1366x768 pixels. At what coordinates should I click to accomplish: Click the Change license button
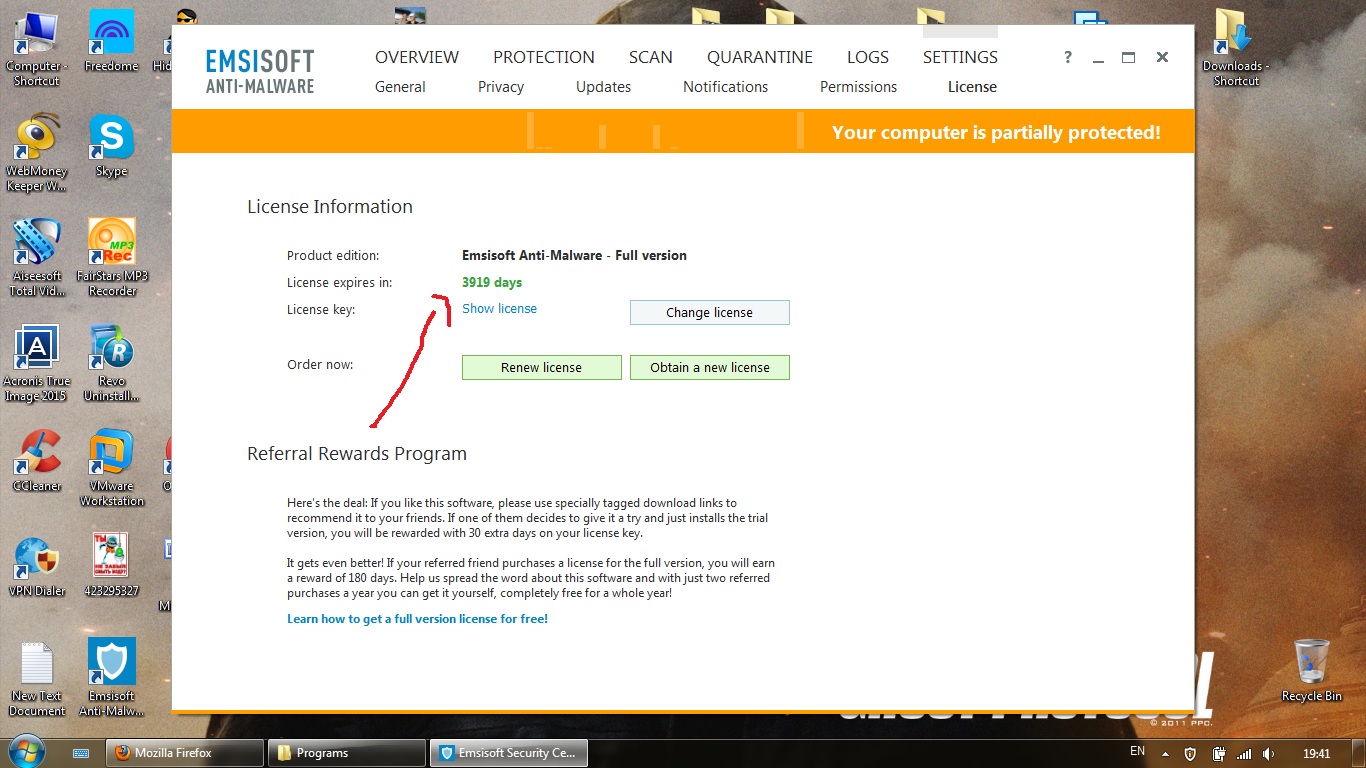[x=710, y=313]
